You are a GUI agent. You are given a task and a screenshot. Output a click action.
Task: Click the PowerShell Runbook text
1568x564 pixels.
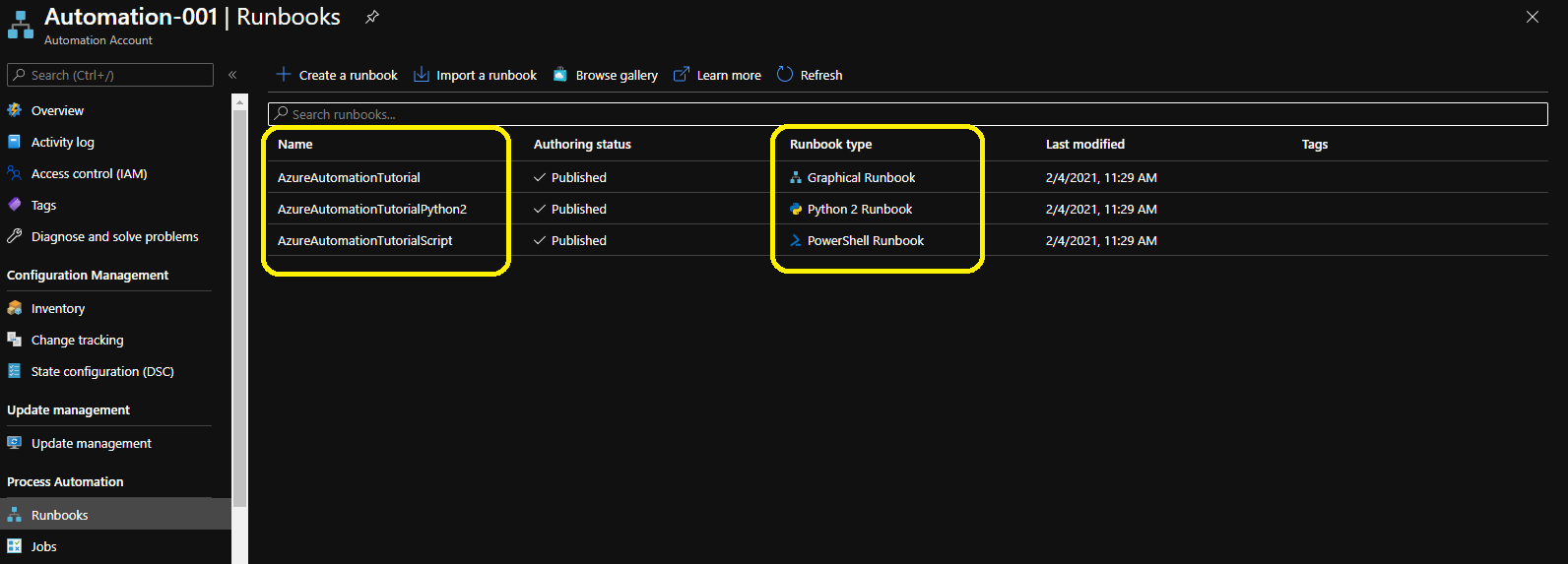click(x=866, y=240)
